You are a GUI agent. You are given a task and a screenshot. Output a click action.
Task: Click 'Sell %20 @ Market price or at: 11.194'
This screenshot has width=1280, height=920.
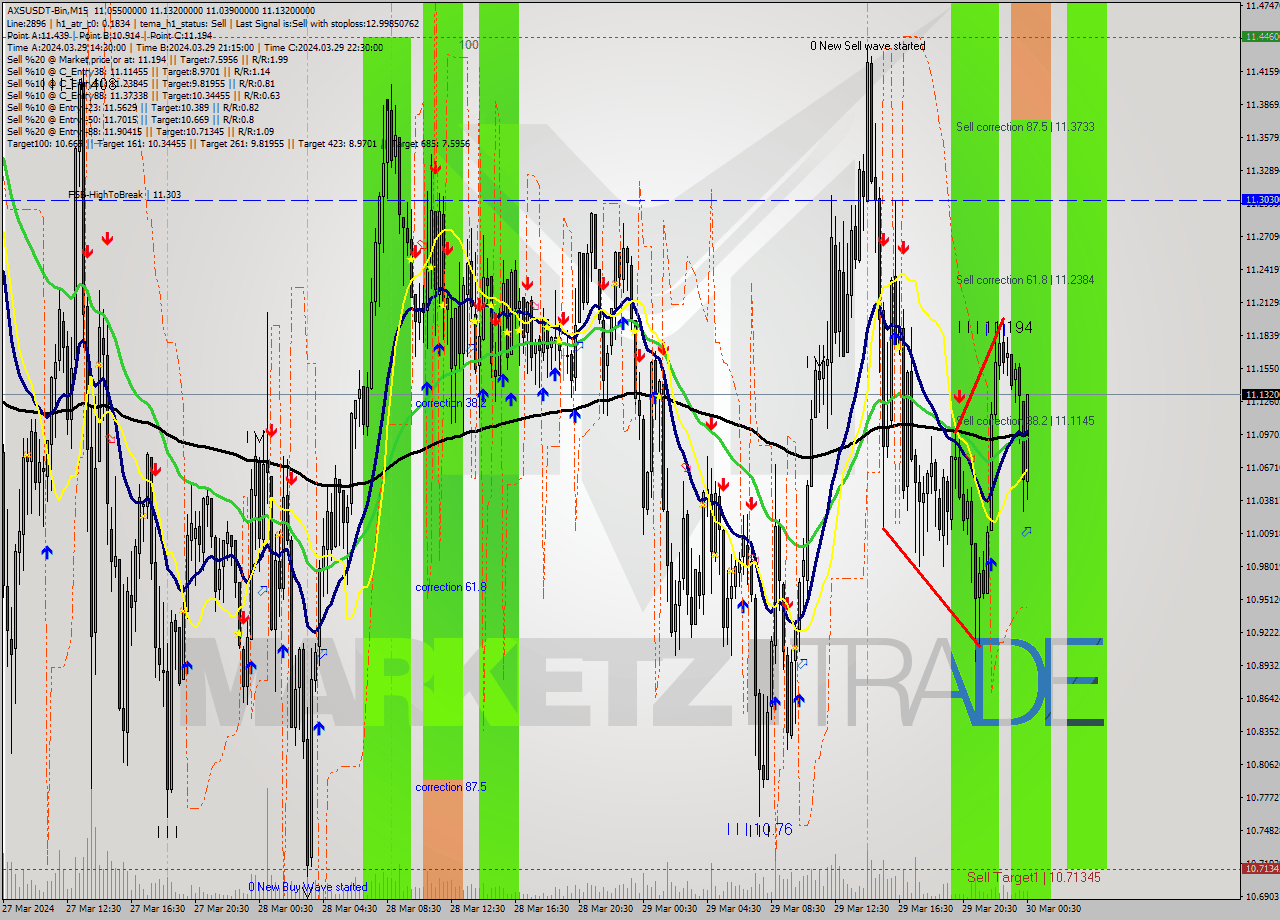click(x=147, y=59)
